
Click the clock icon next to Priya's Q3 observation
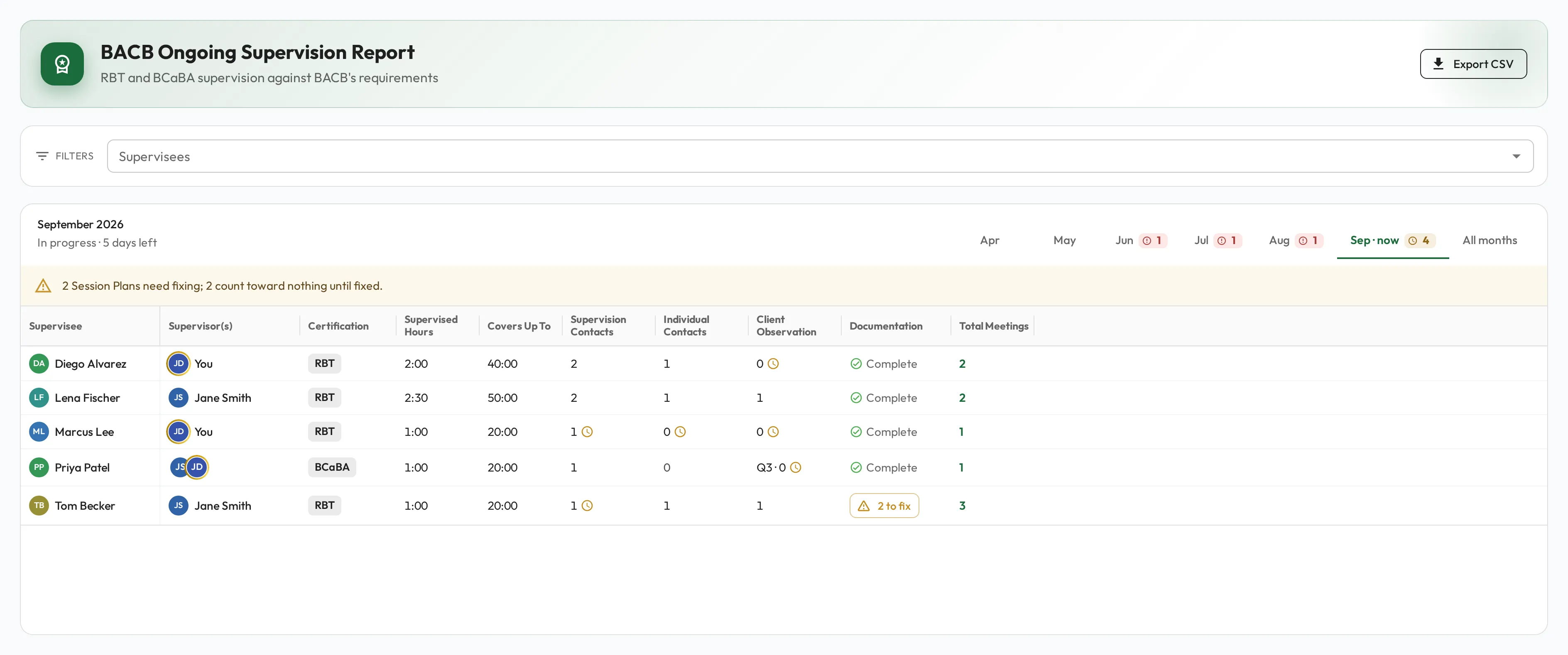[796, 468]
